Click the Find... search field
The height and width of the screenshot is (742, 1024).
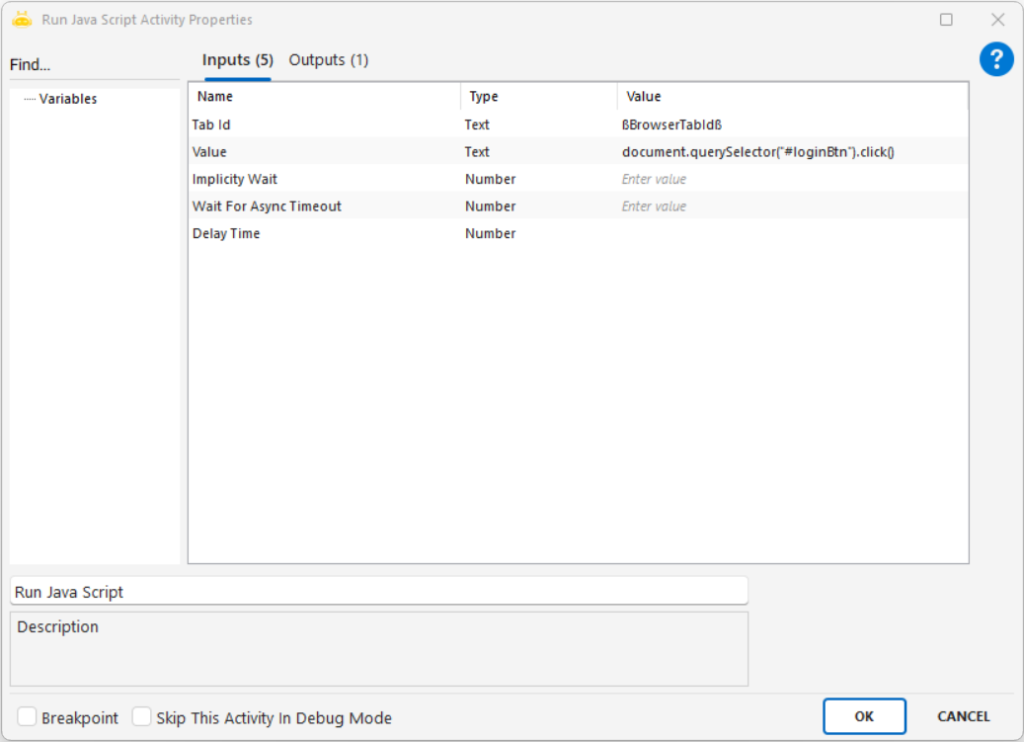click(94, 65)
